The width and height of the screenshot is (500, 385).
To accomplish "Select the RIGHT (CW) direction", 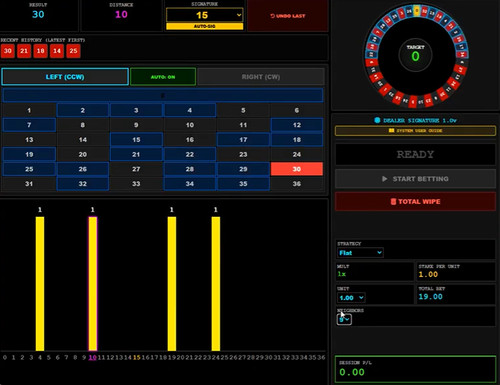I will 261,77.
